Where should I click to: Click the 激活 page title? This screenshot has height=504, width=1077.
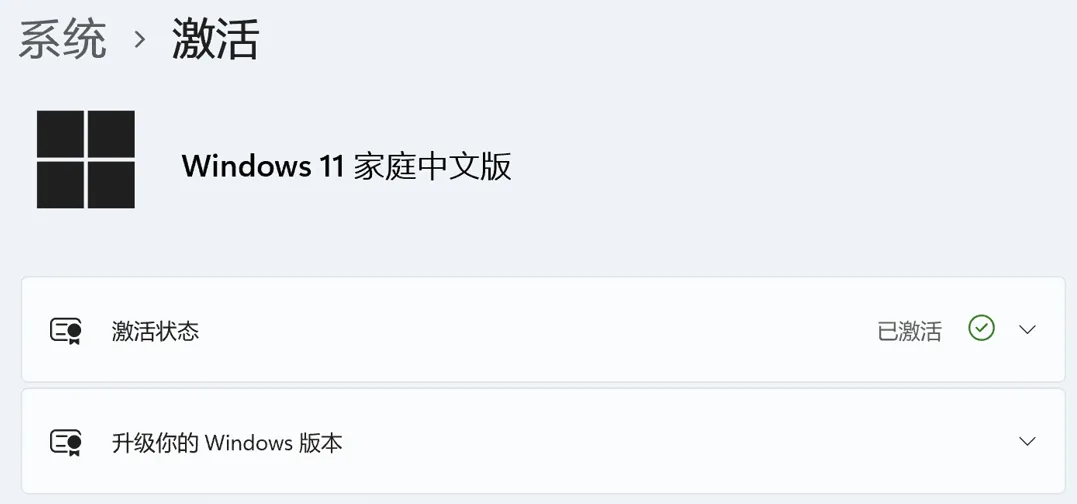tap(215, 39)
